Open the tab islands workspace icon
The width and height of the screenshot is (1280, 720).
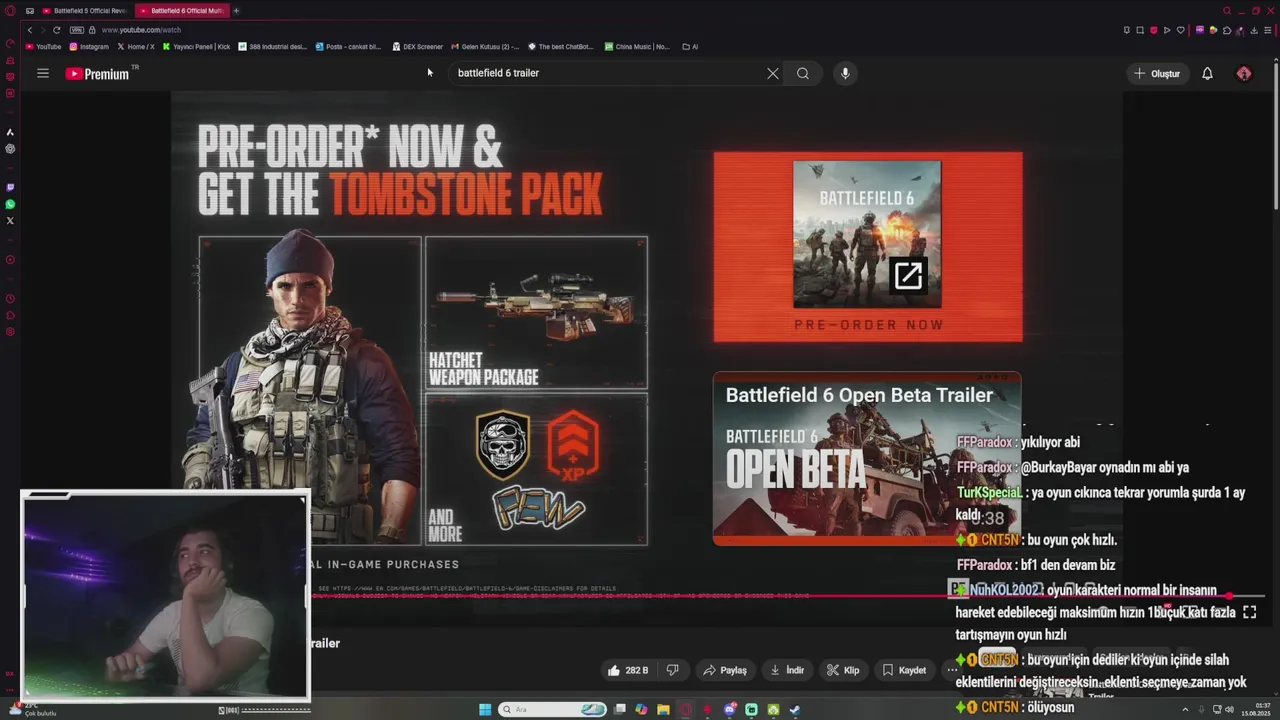[30, 11]
